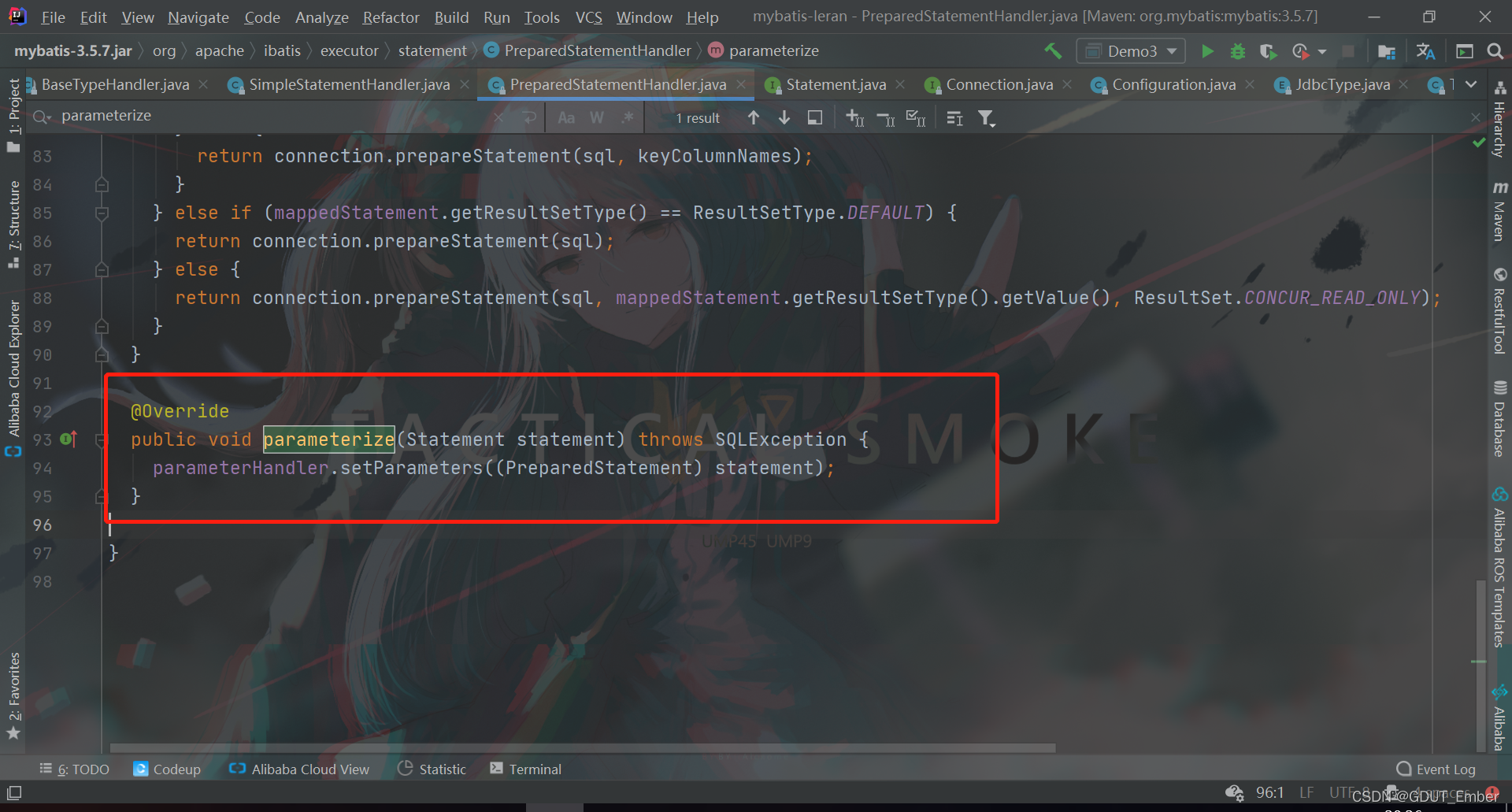This screenshot has height=812, width=1512.
Task: Open the tool windows quick-access icon
Action: (x=14, y=792)
